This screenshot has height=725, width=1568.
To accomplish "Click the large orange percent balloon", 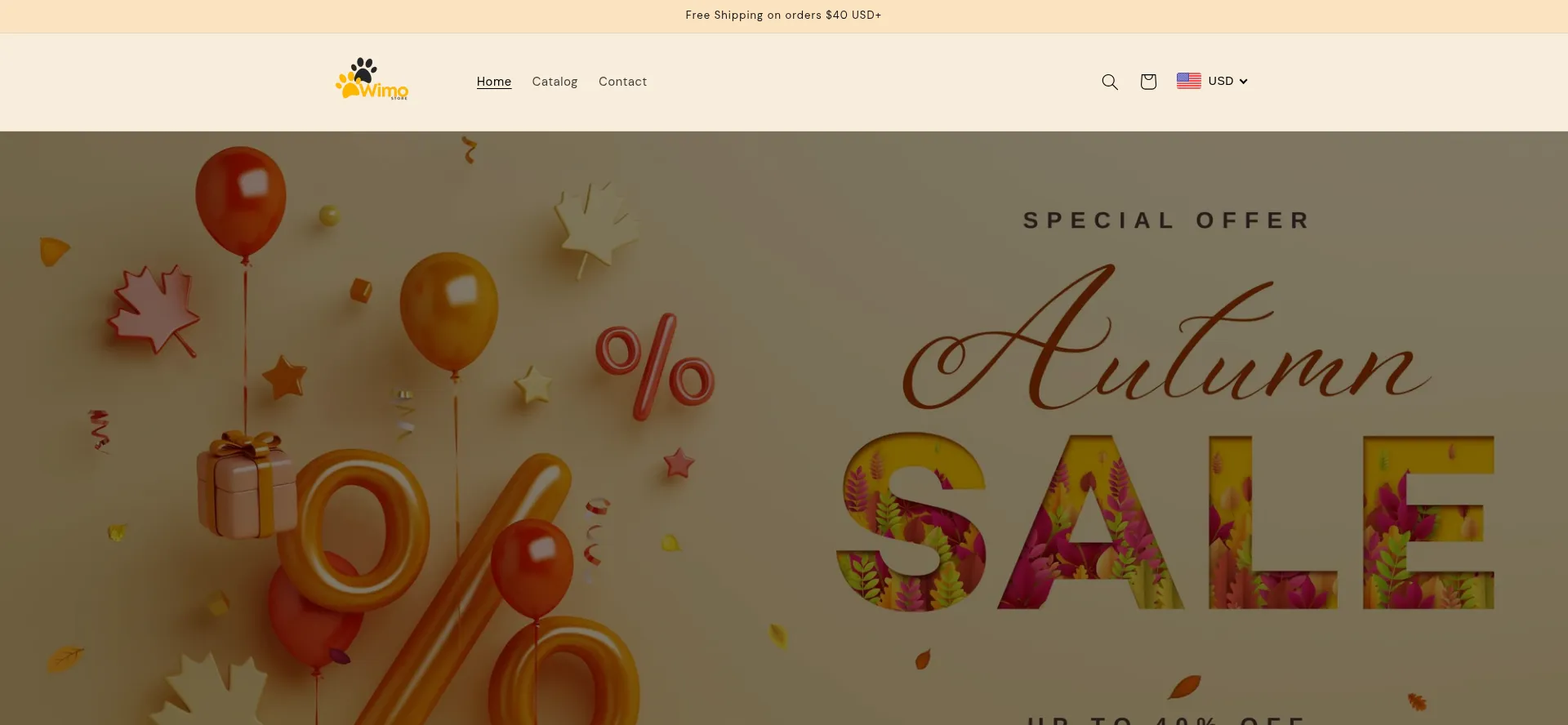I will click(x=457, y=588).
